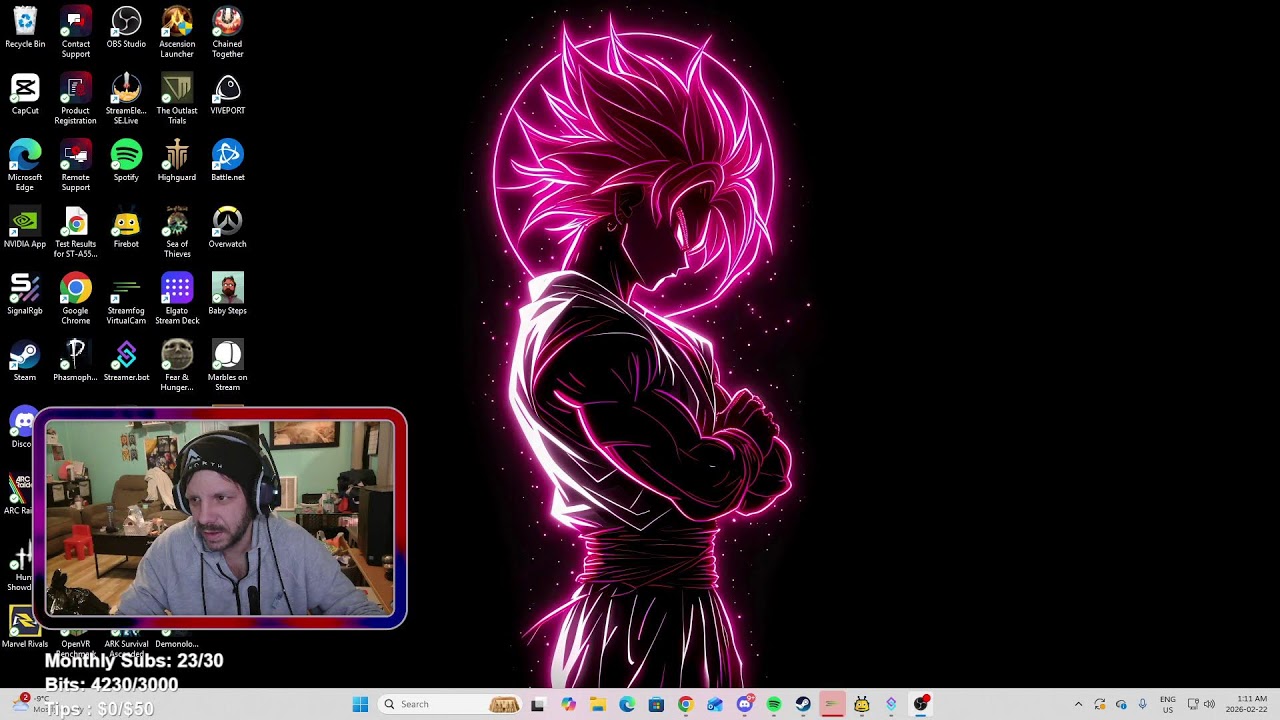Click the OneDrive cloud tray icon
The width and height of the screenshot is (1280, 720).
(x=1121, y=704)
